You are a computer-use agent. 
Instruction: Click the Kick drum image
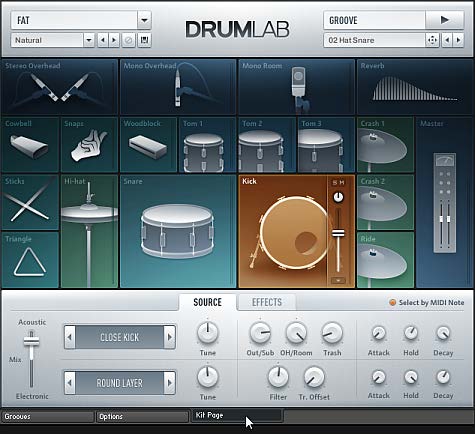point(293,233)
